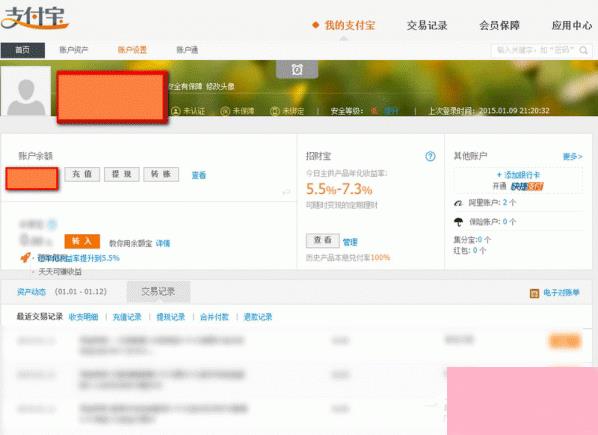Open 我的支付宝 in top navigation
The image size is (598, 435).
pos(350,26)
